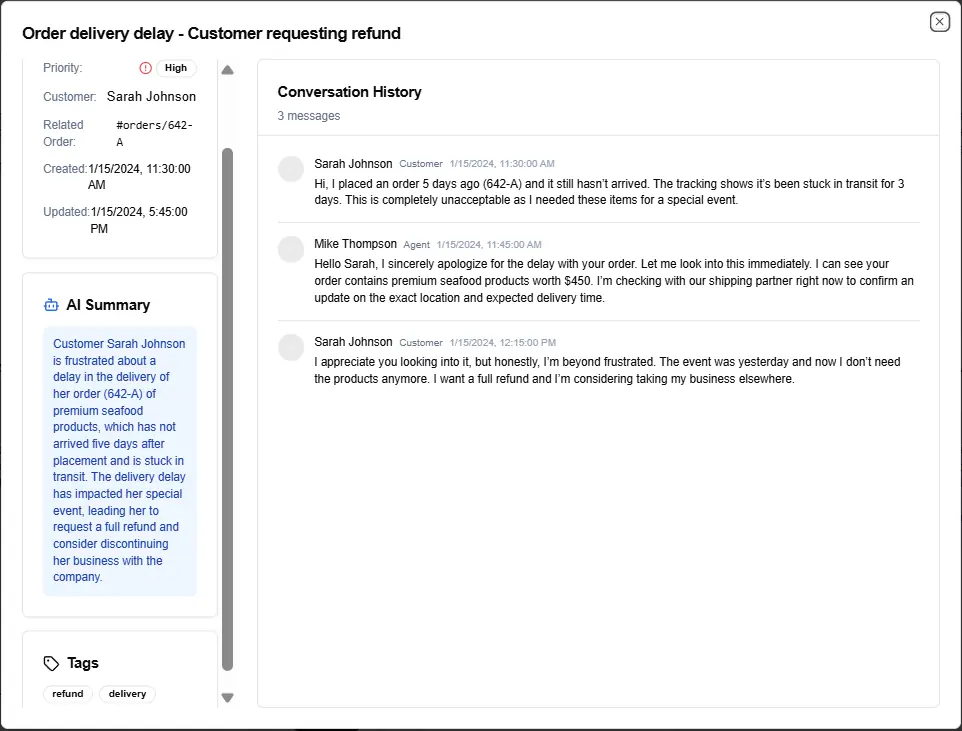Click the High priority badge
Image resolution: width=962 pixels, height=731 pixels.
pos(176,68)
